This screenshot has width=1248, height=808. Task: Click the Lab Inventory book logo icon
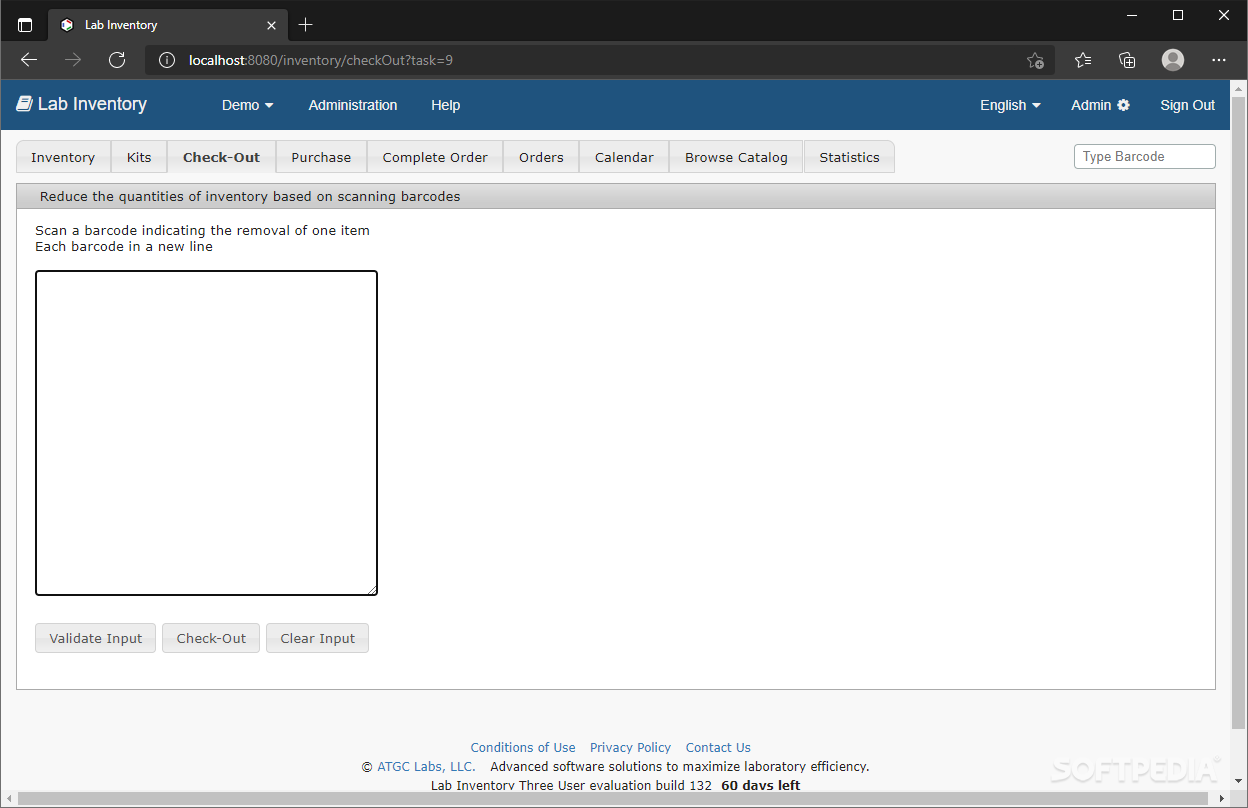[25, 104]
